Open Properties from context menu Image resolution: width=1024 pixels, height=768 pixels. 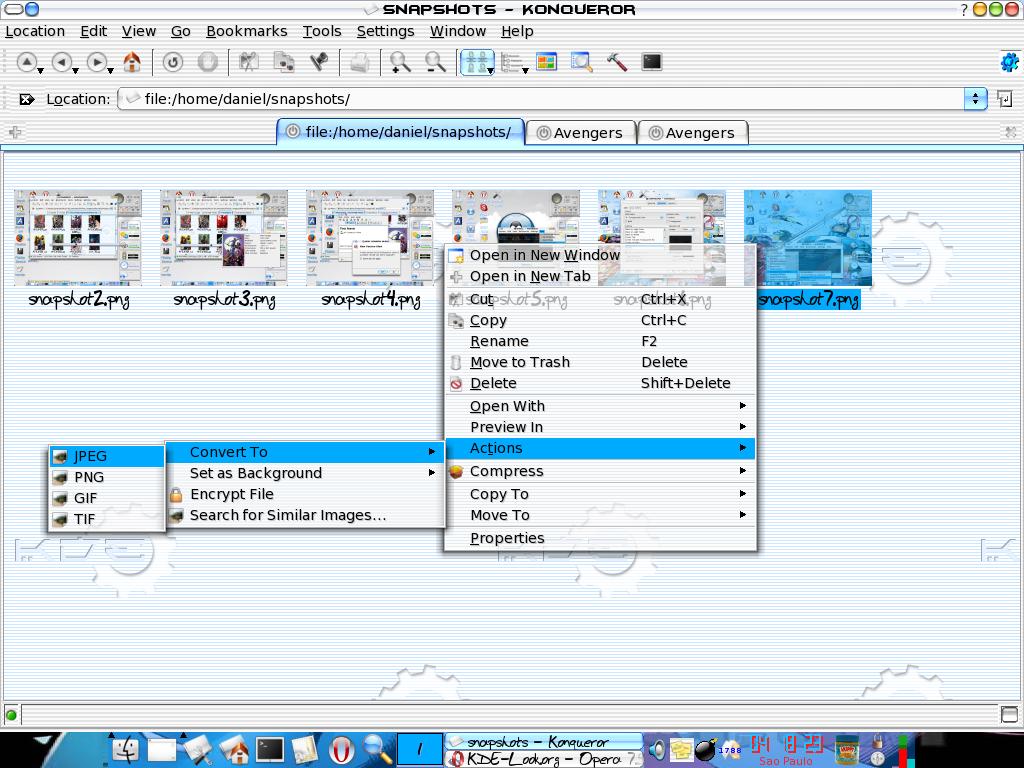[600, 538]
